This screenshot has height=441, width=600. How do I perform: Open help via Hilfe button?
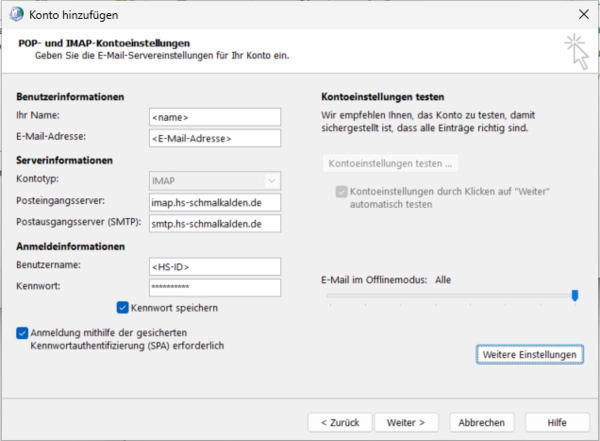click(557, 423)
